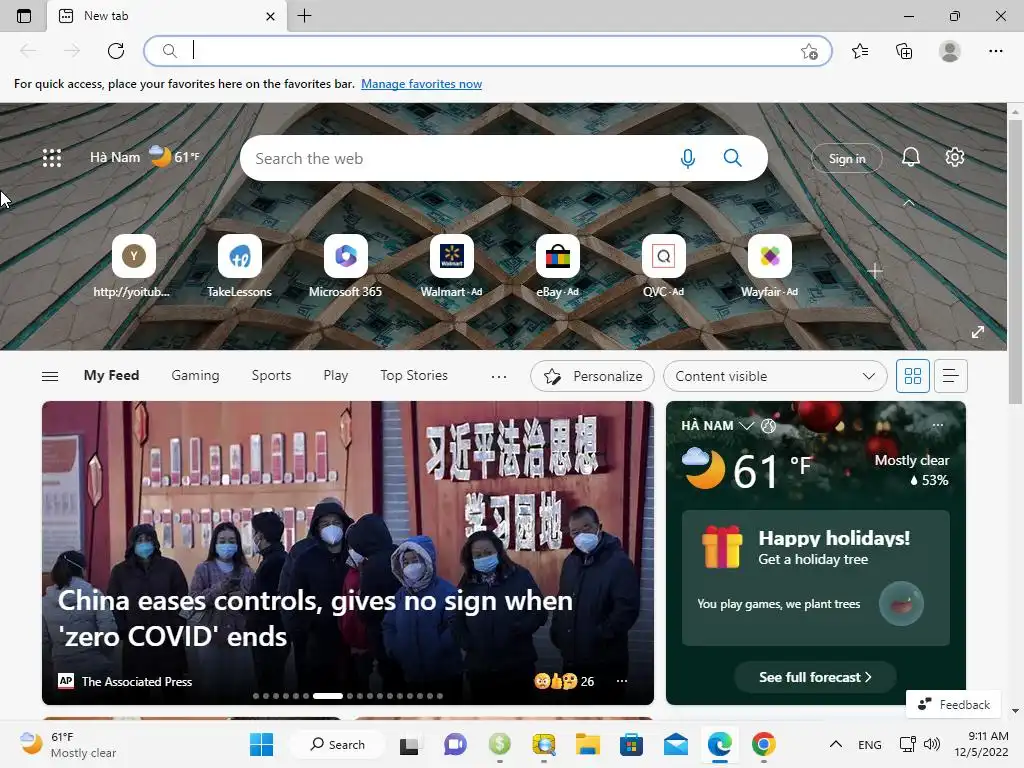Open the taskbar weather widget
Image resolution: width=1024 pixels, height=768 pixels.
coord(68,744)
